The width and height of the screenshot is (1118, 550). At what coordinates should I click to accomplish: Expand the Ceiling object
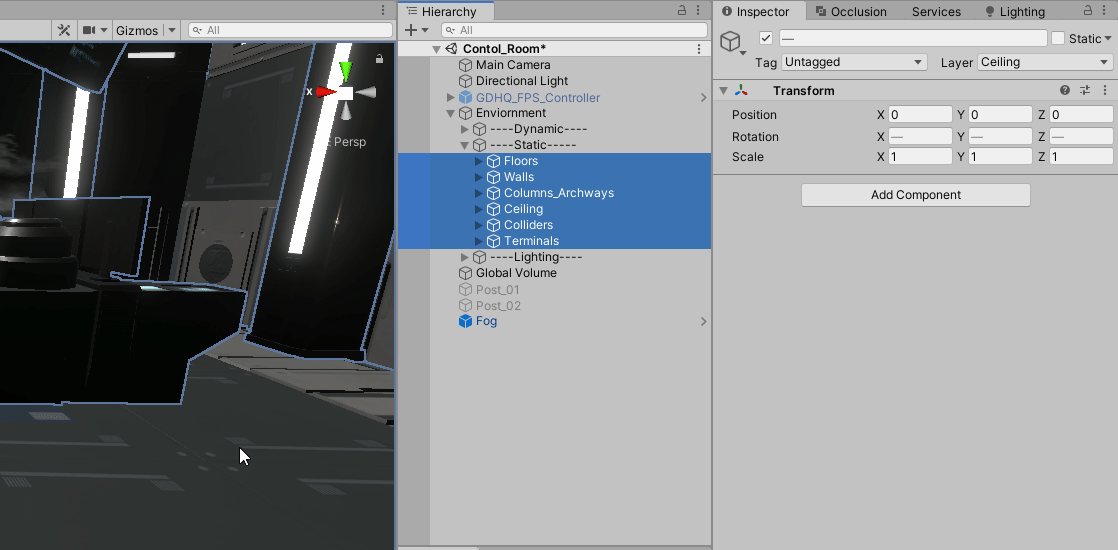[x=479, y=209]
